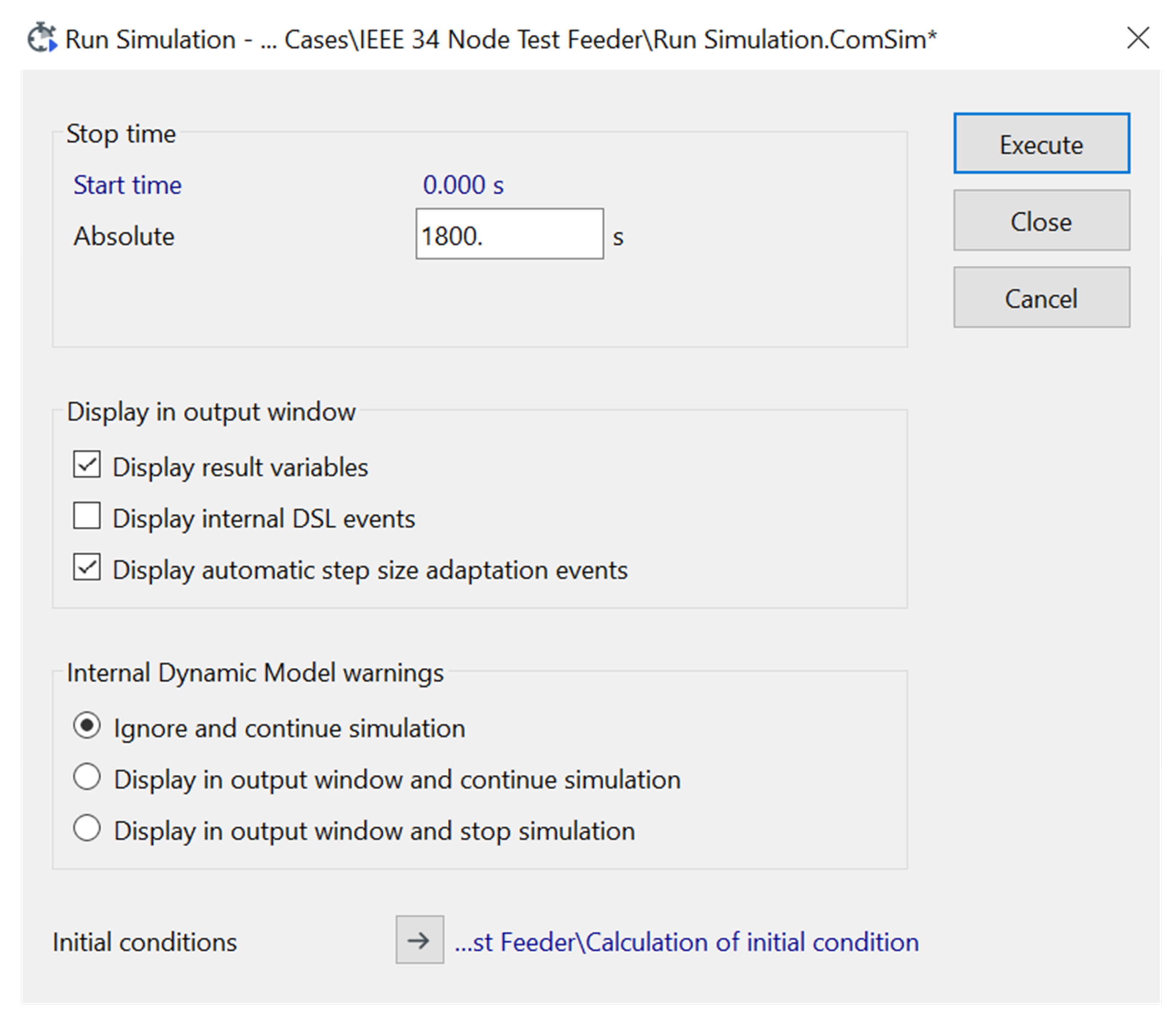This screenshot has width=1176, height=1019.
Task: Choose Display in output window and continue
Action: pos(87,777)
